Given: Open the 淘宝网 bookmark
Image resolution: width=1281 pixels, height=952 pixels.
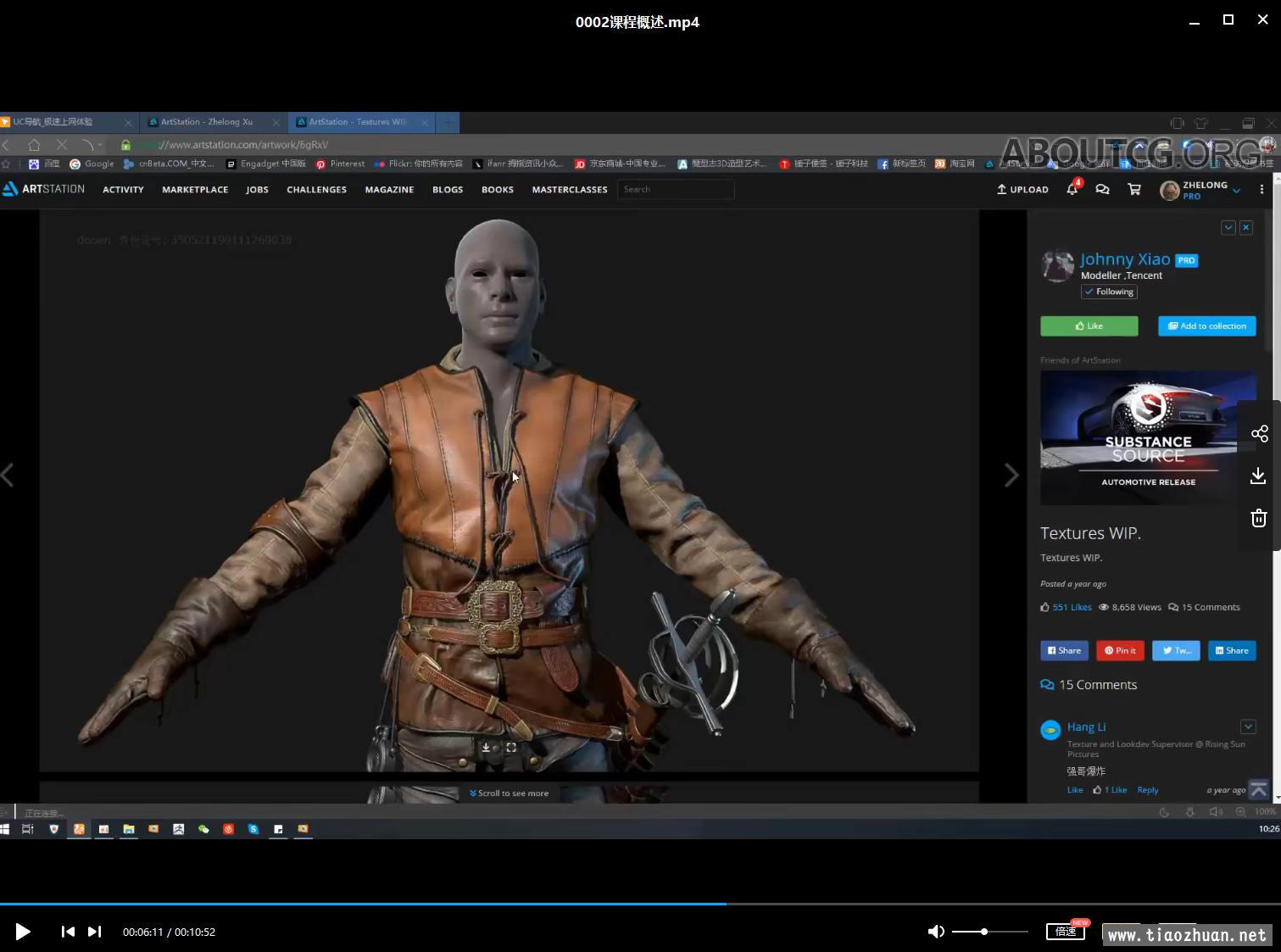Looking at the screenshot, I should pos(955,164).
